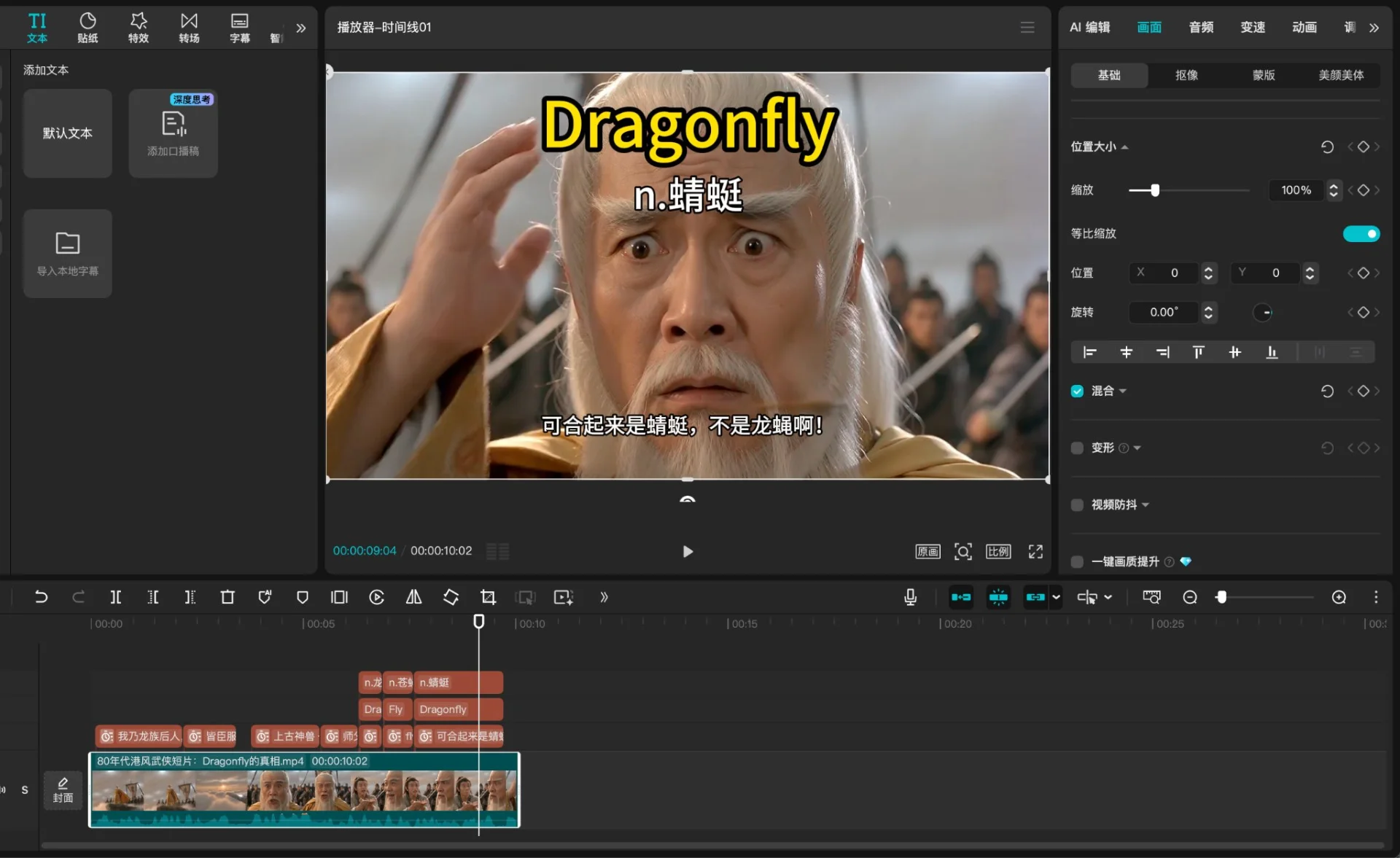
Task: Click the 原画 button in player
Action: click(927, 552)
